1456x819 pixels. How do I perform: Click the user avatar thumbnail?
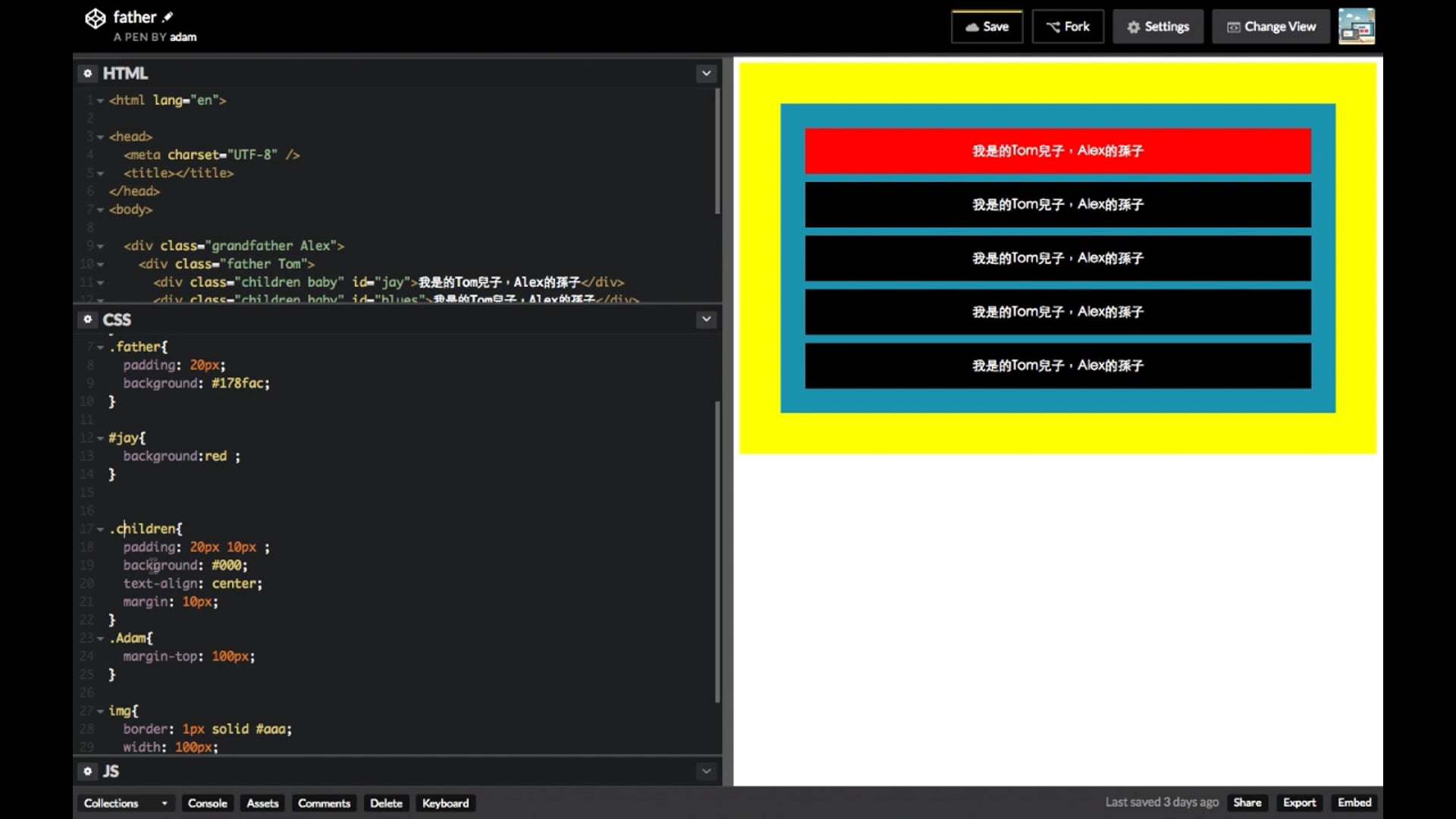(x=1356, y=27)
